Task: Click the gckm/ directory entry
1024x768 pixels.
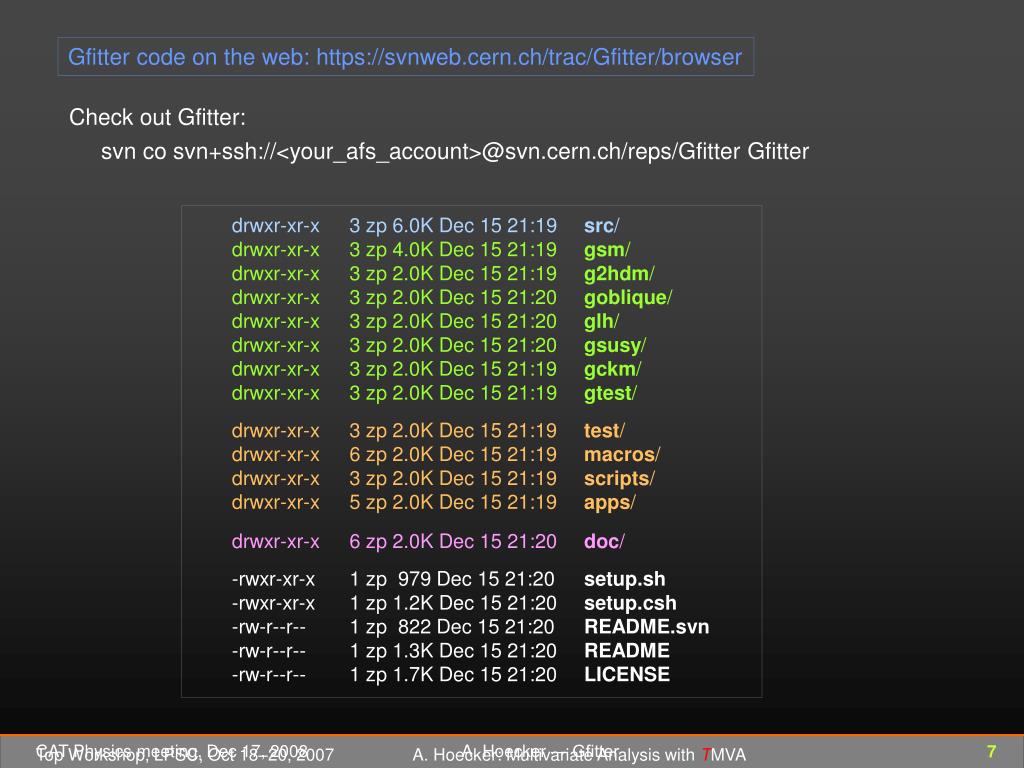Action: (613, 370)
